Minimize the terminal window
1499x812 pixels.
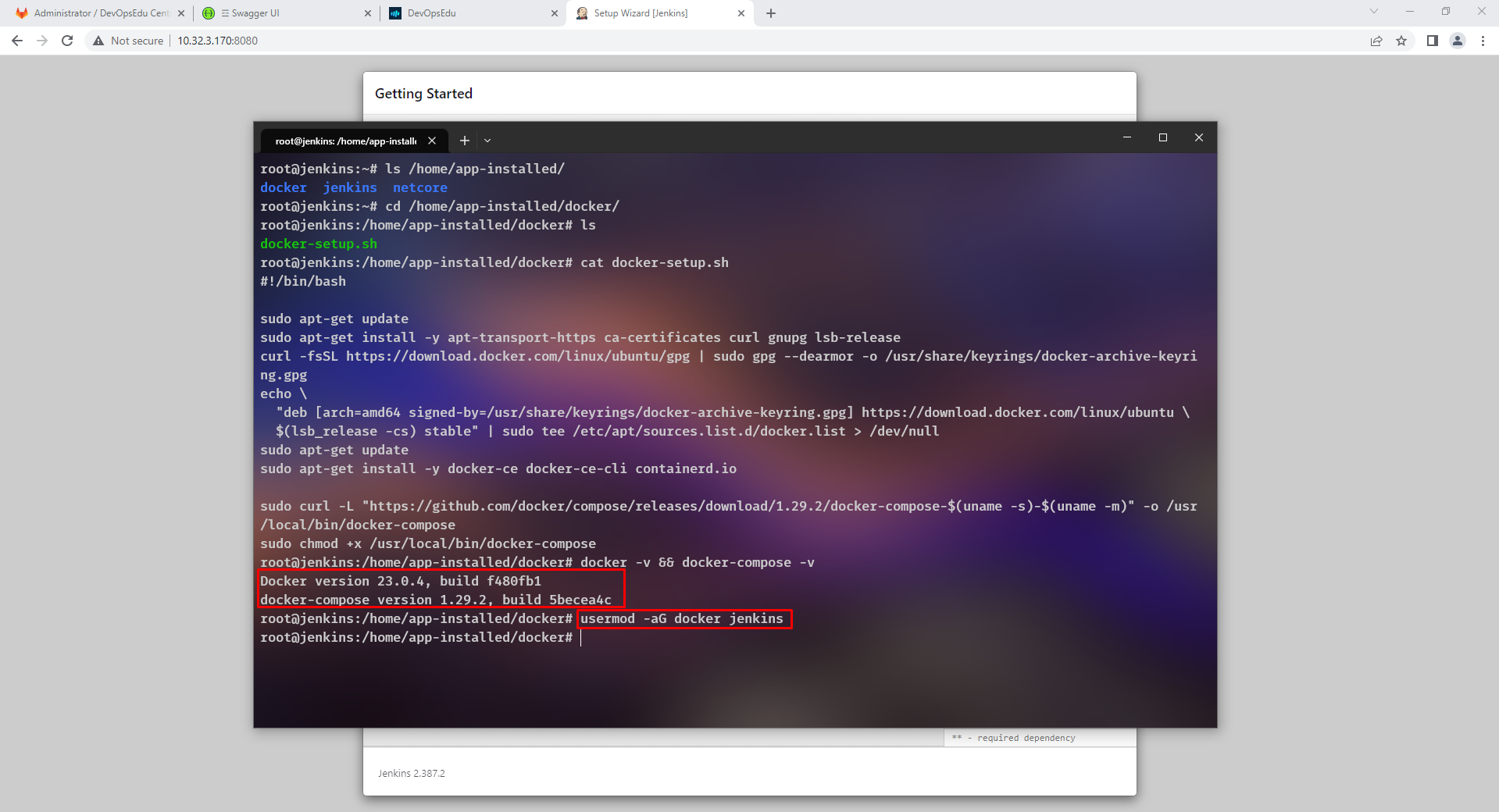(1127, 137)
